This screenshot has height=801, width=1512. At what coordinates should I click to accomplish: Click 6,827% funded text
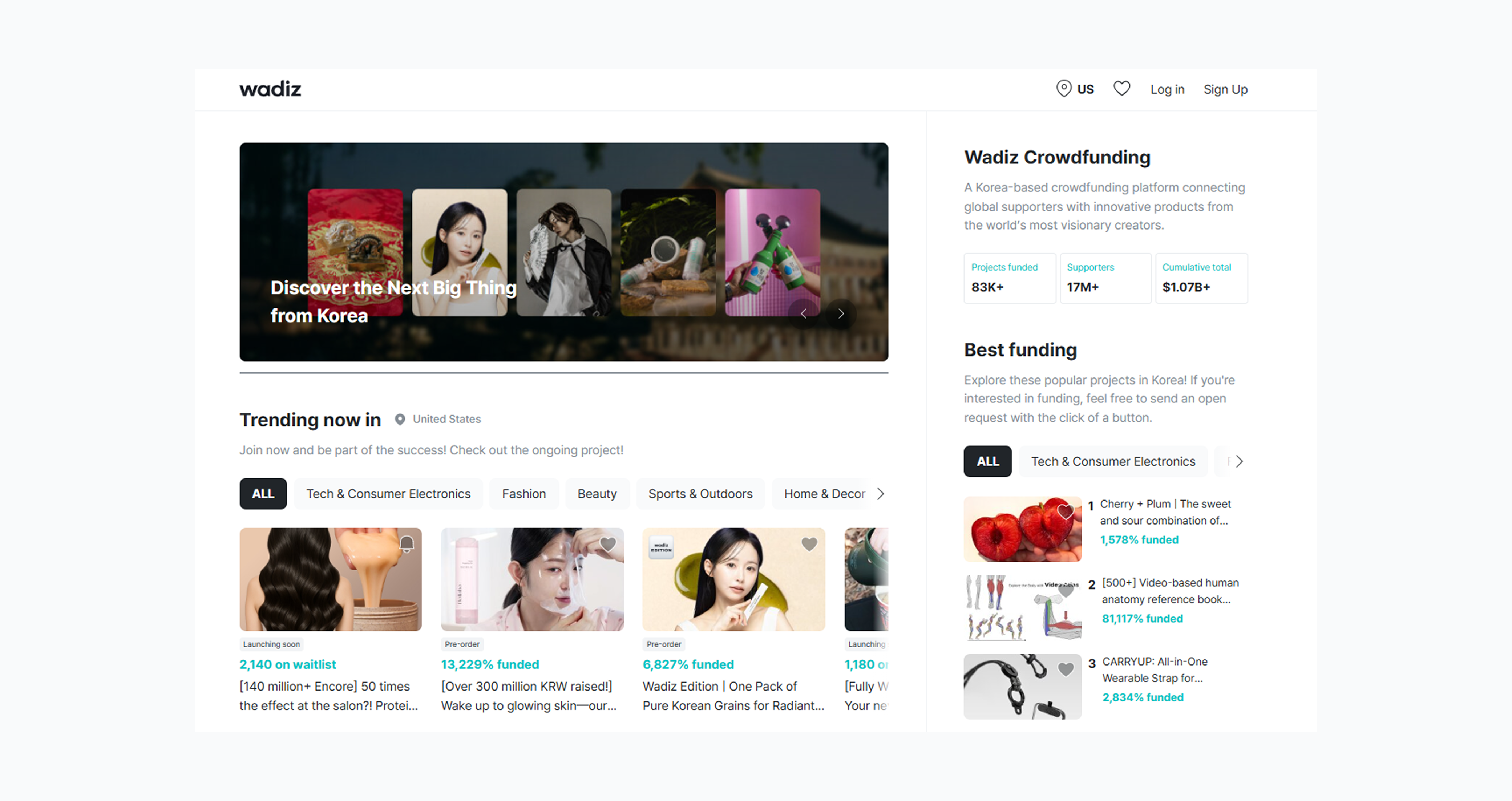point(688,664)
